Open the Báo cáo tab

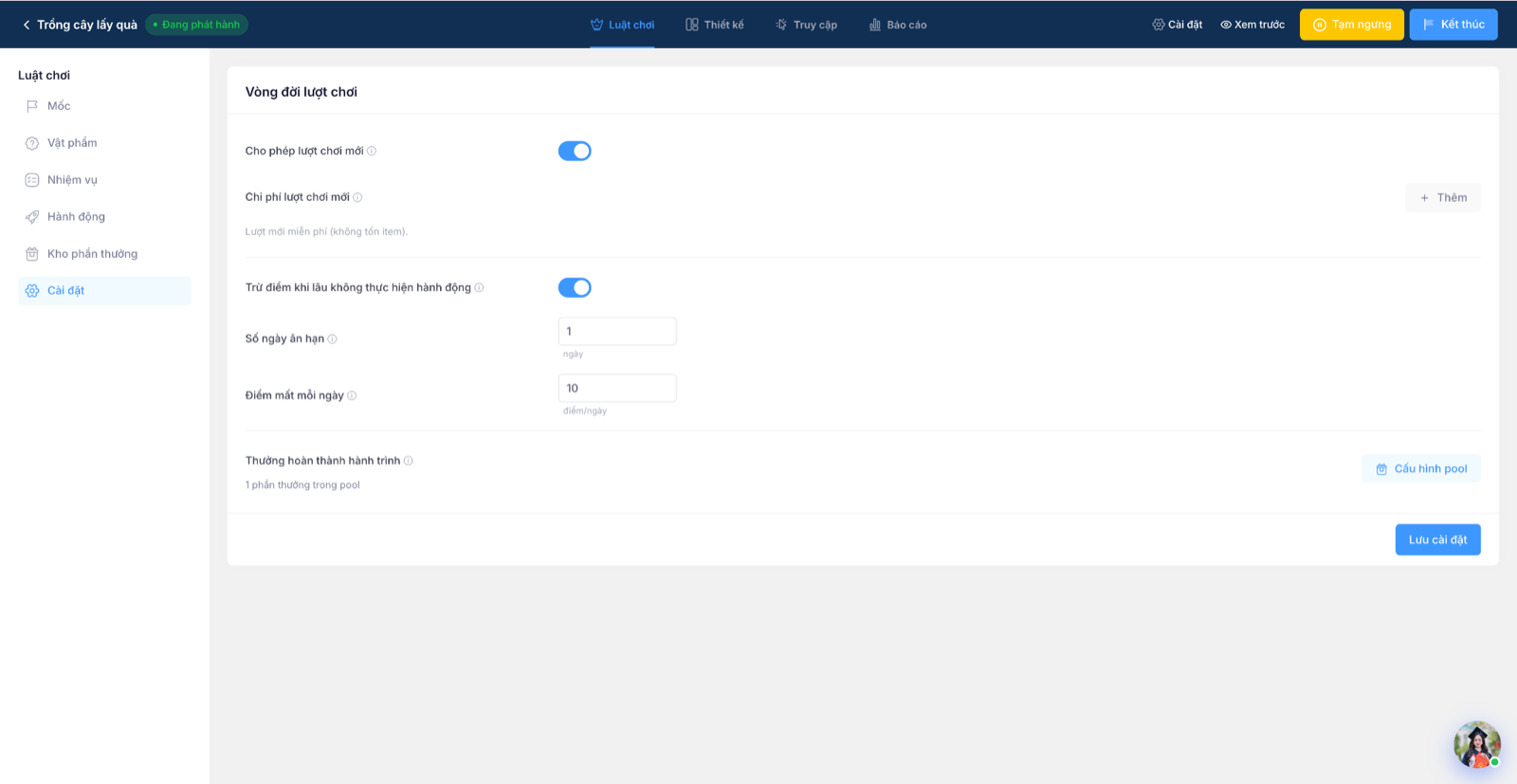[898, 25]
